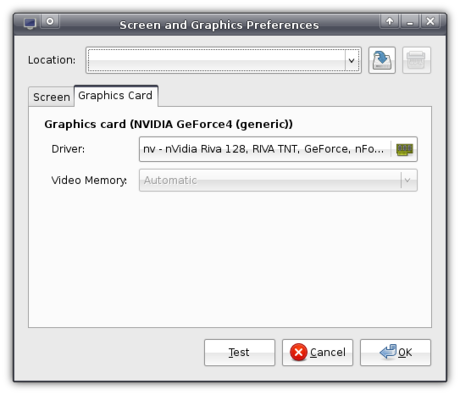Screen dimensions: 460x395
Task: Click the save location icon button
Action: click(382, 60)
